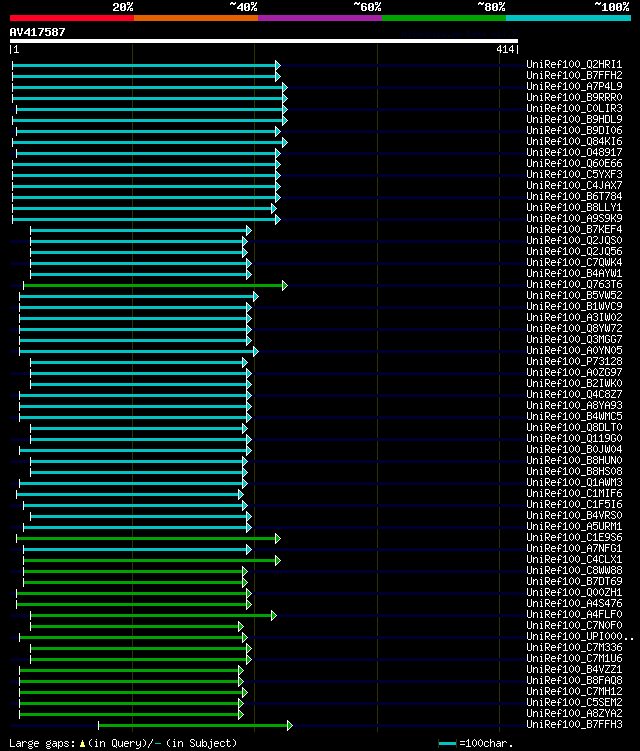
Task: Select label UniRef100_B5VW52
Action: click(x=574, y=296)
